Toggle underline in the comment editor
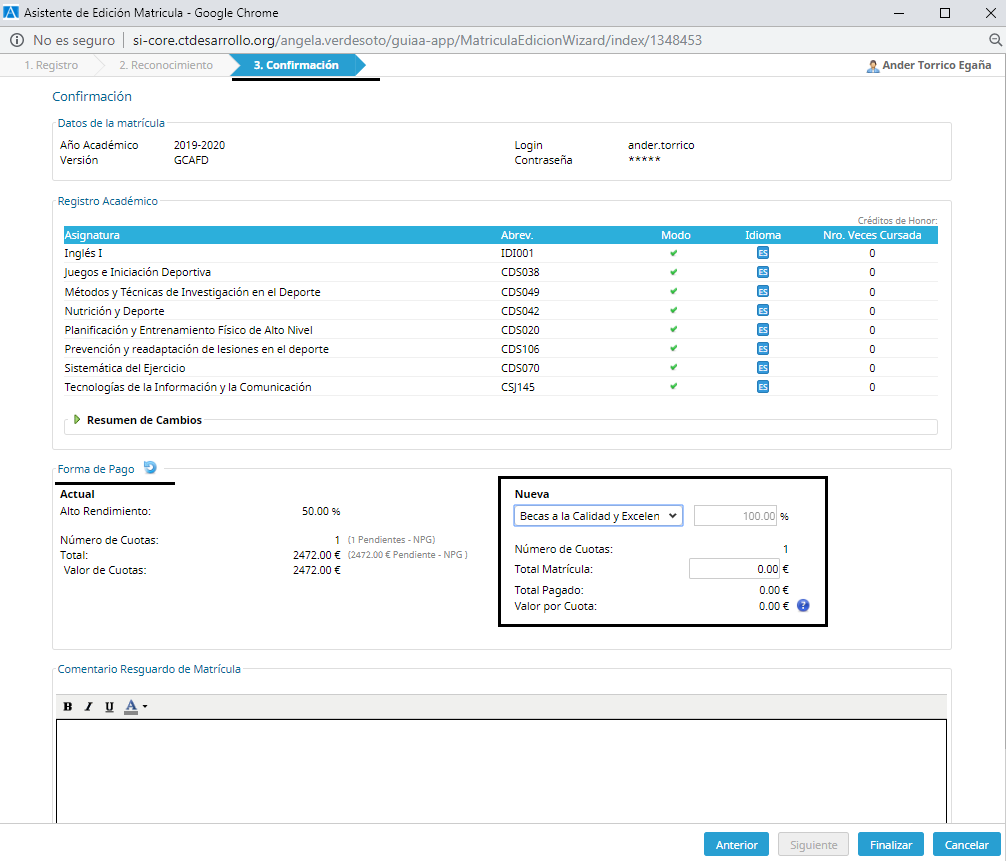Screen dimensions: 1006x861 pos(109,707)
